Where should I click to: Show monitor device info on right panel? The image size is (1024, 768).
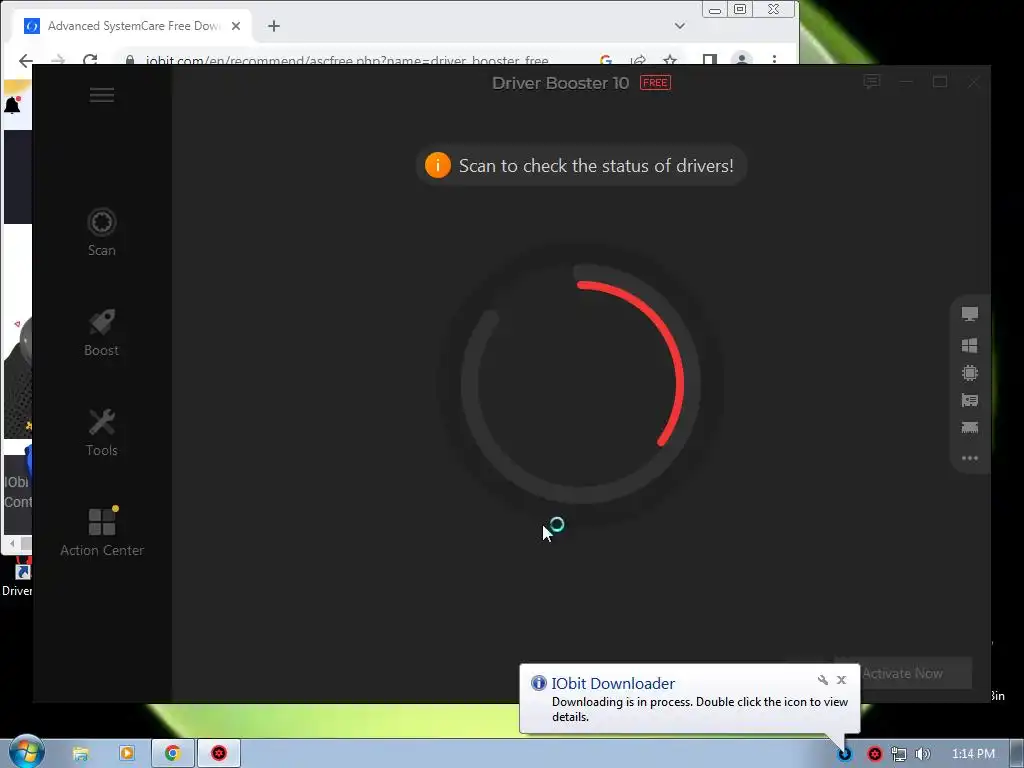(970, 314)
